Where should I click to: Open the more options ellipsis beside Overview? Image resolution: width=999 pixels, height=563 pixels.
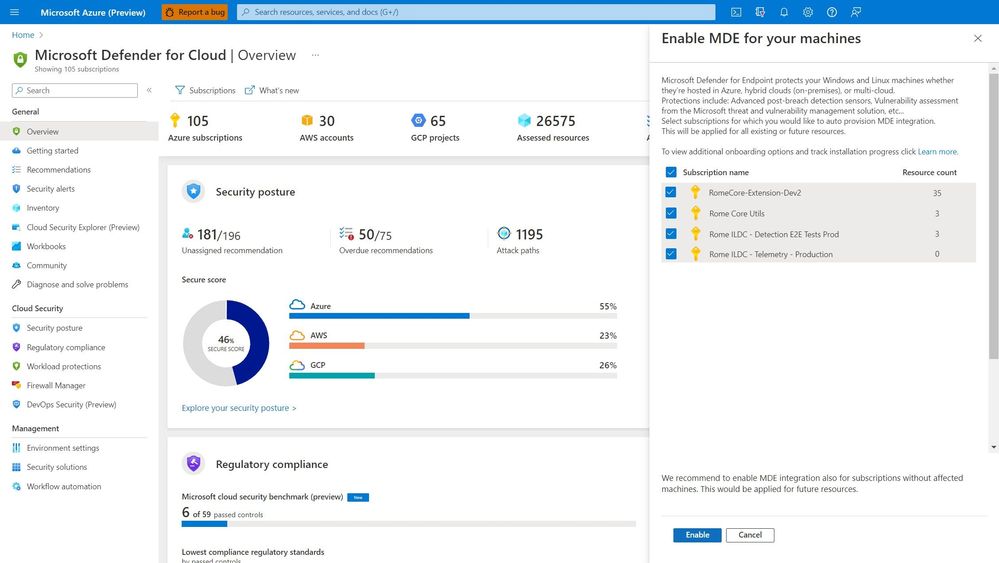tap(315, 55)
